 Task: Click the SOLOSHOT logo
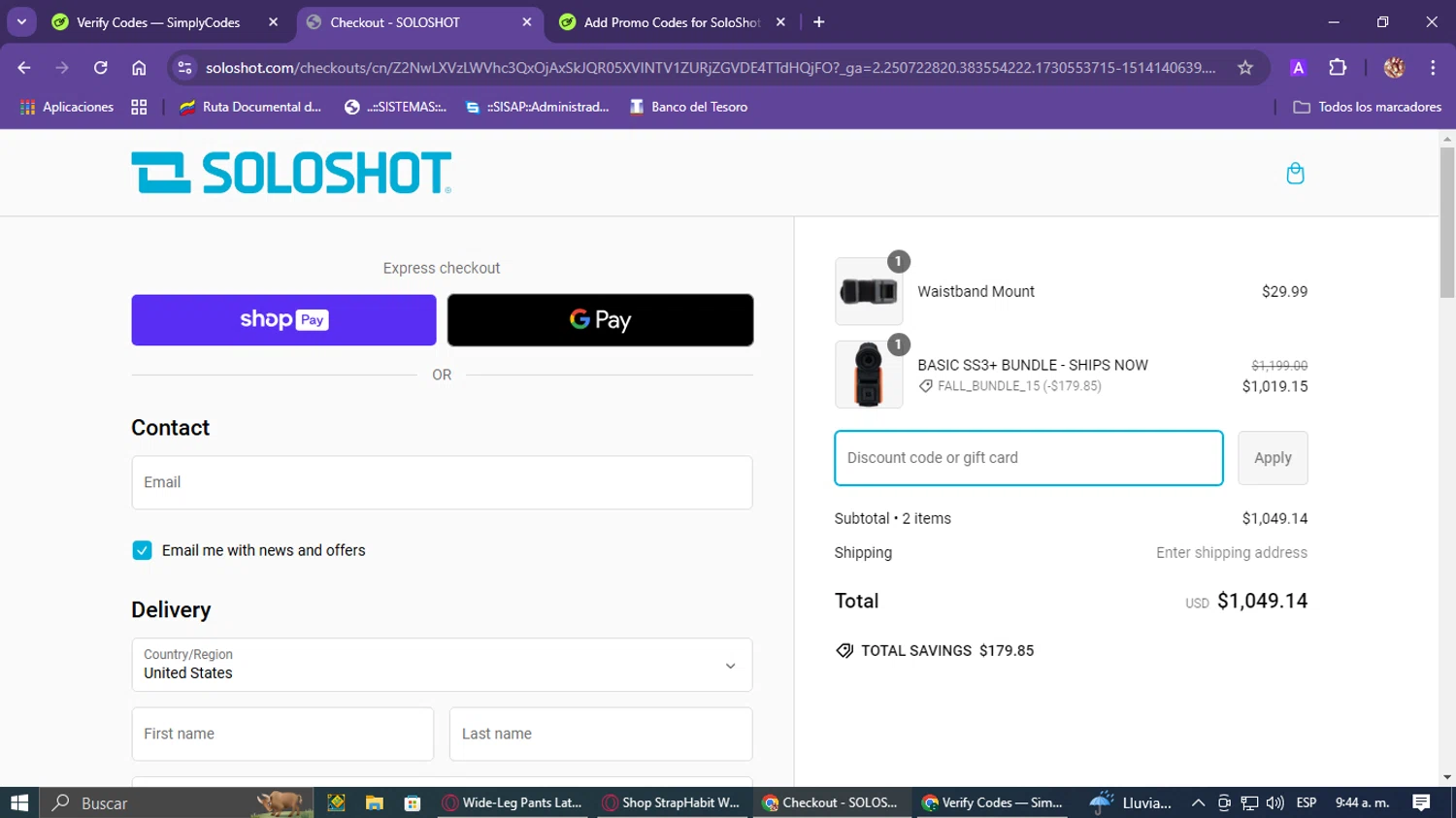pos(291,173)
